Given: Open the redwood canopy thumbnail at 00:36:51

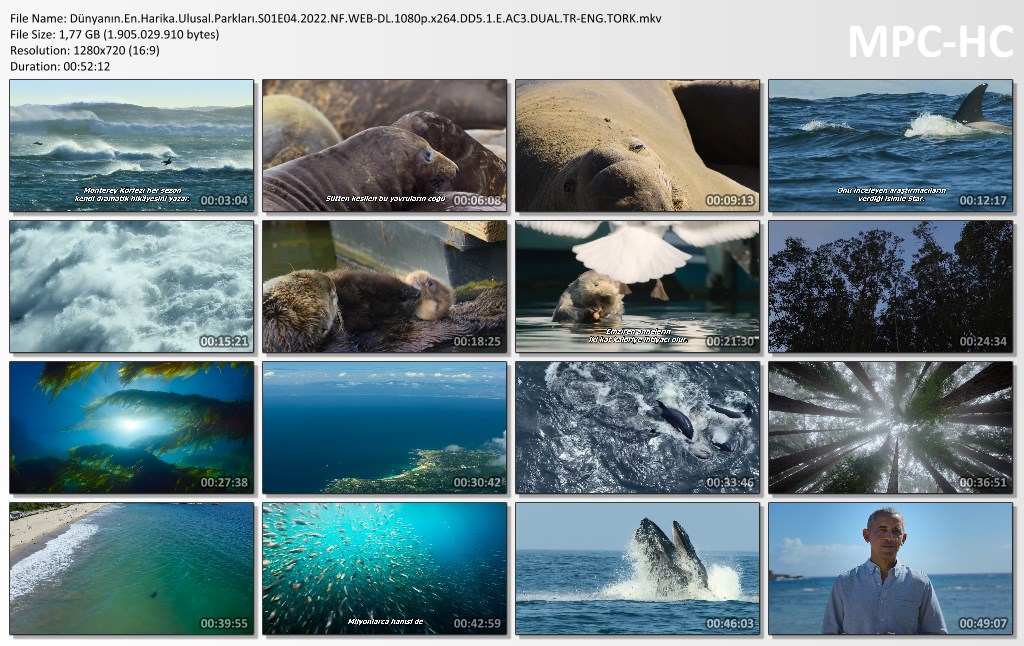Looking at the screenshot, I should (890, 428).
